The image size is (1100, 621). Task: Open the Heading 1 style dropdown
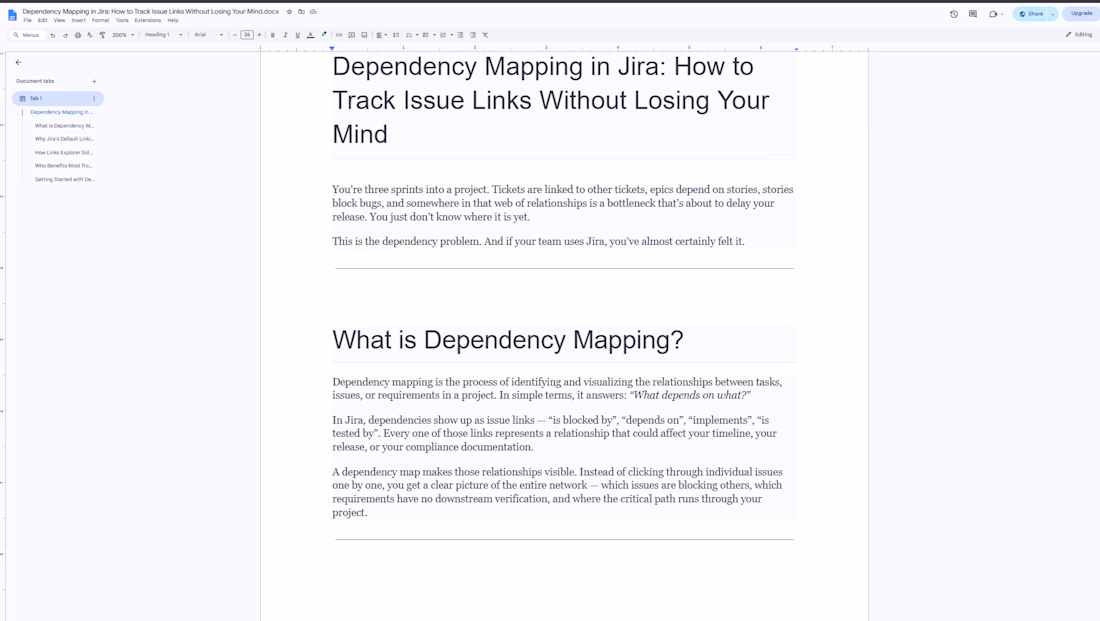click(x=163, y=35)
